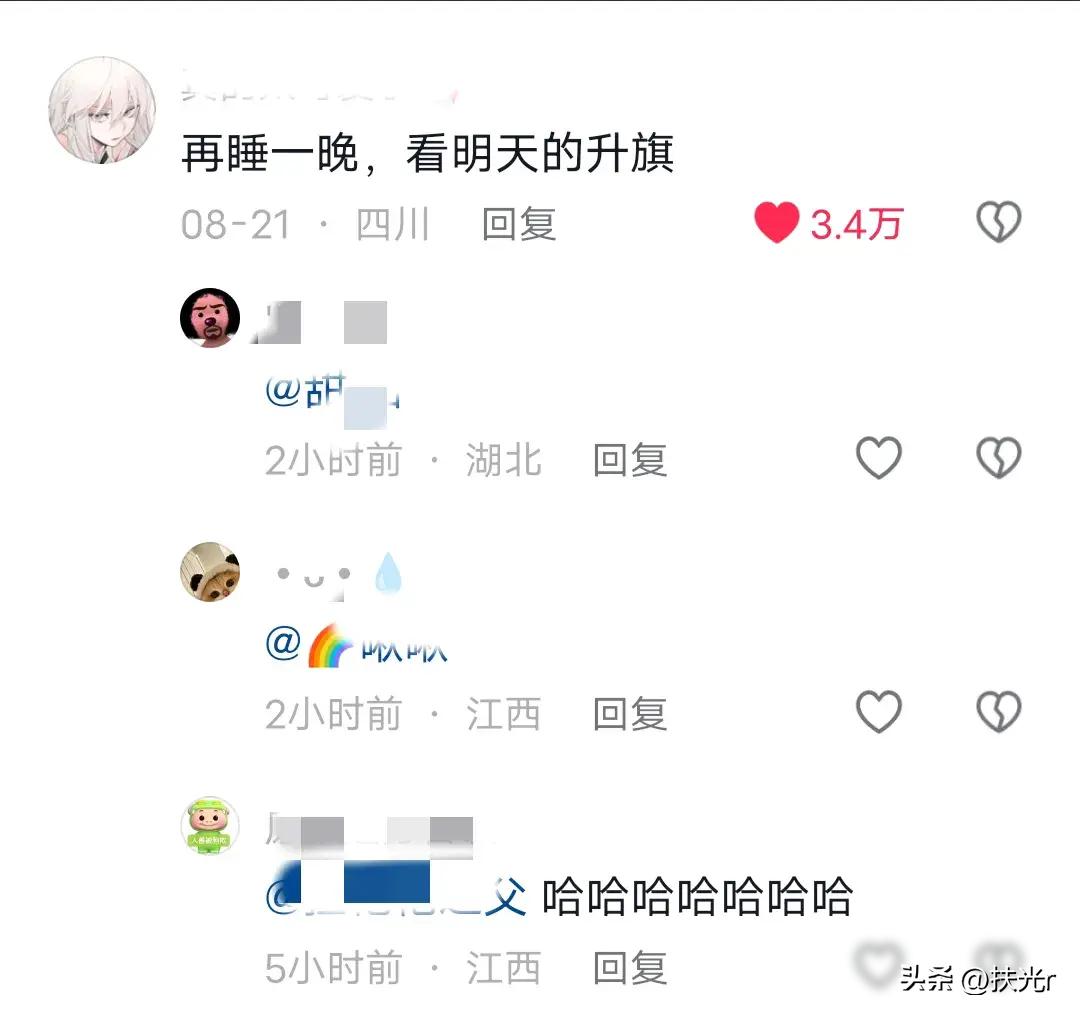Open the red-faced bearded avatar profile
Image resolution: width=1080 pixels, height=1017 pixels.
click(210, 317)
